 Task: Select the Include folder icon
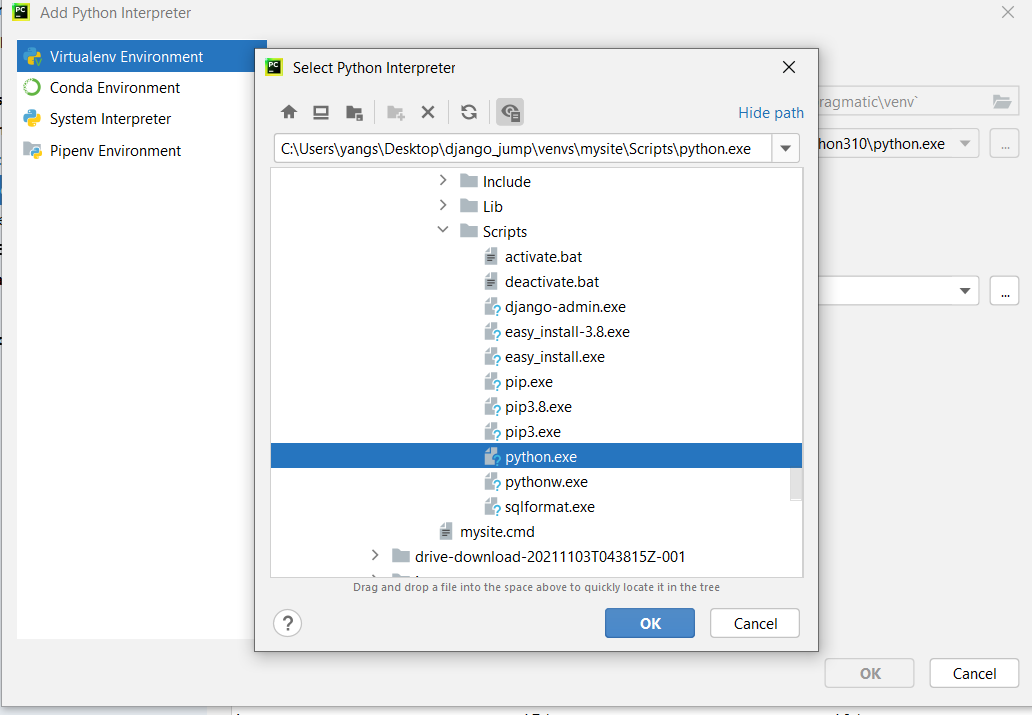(x=469, y=180)
